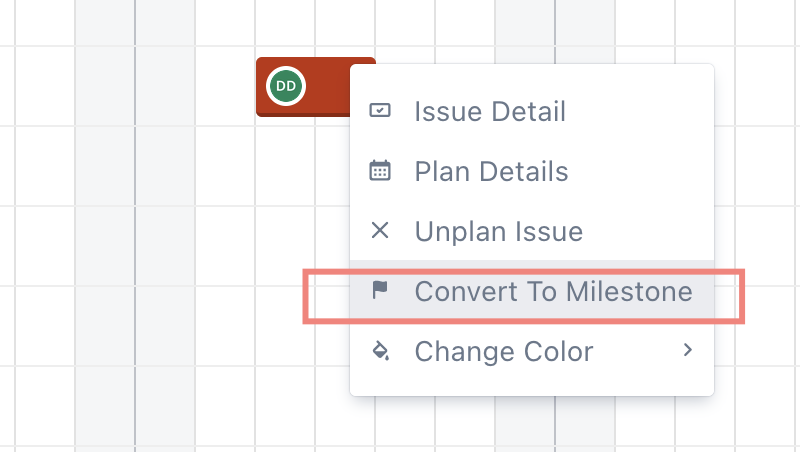Click the white DD initials text
Image resolution: width=800 pixels, height=452 pixels.
(x=286, y=86)
